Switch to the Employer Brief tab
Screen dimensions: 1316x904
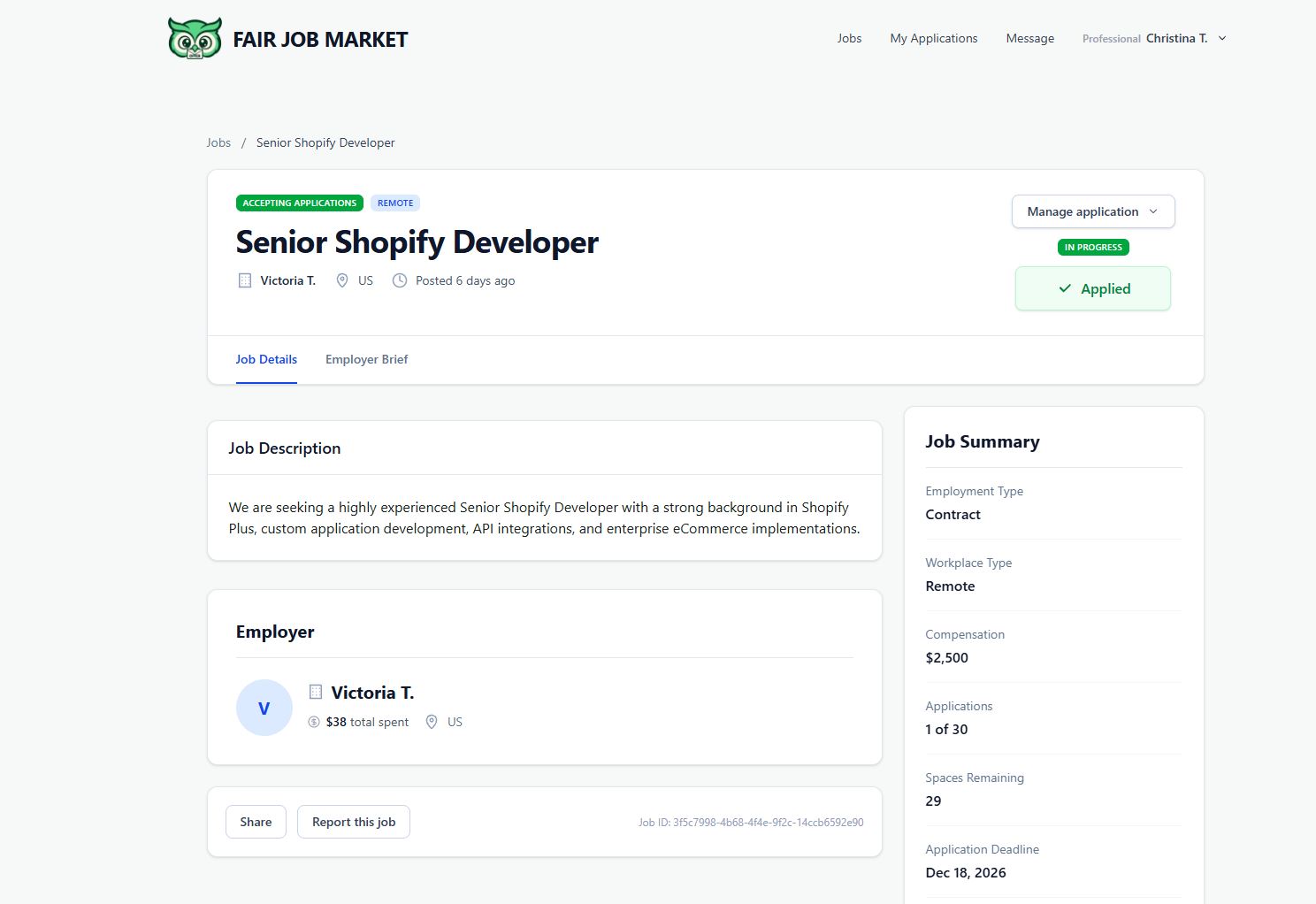(x=367, y=359)
